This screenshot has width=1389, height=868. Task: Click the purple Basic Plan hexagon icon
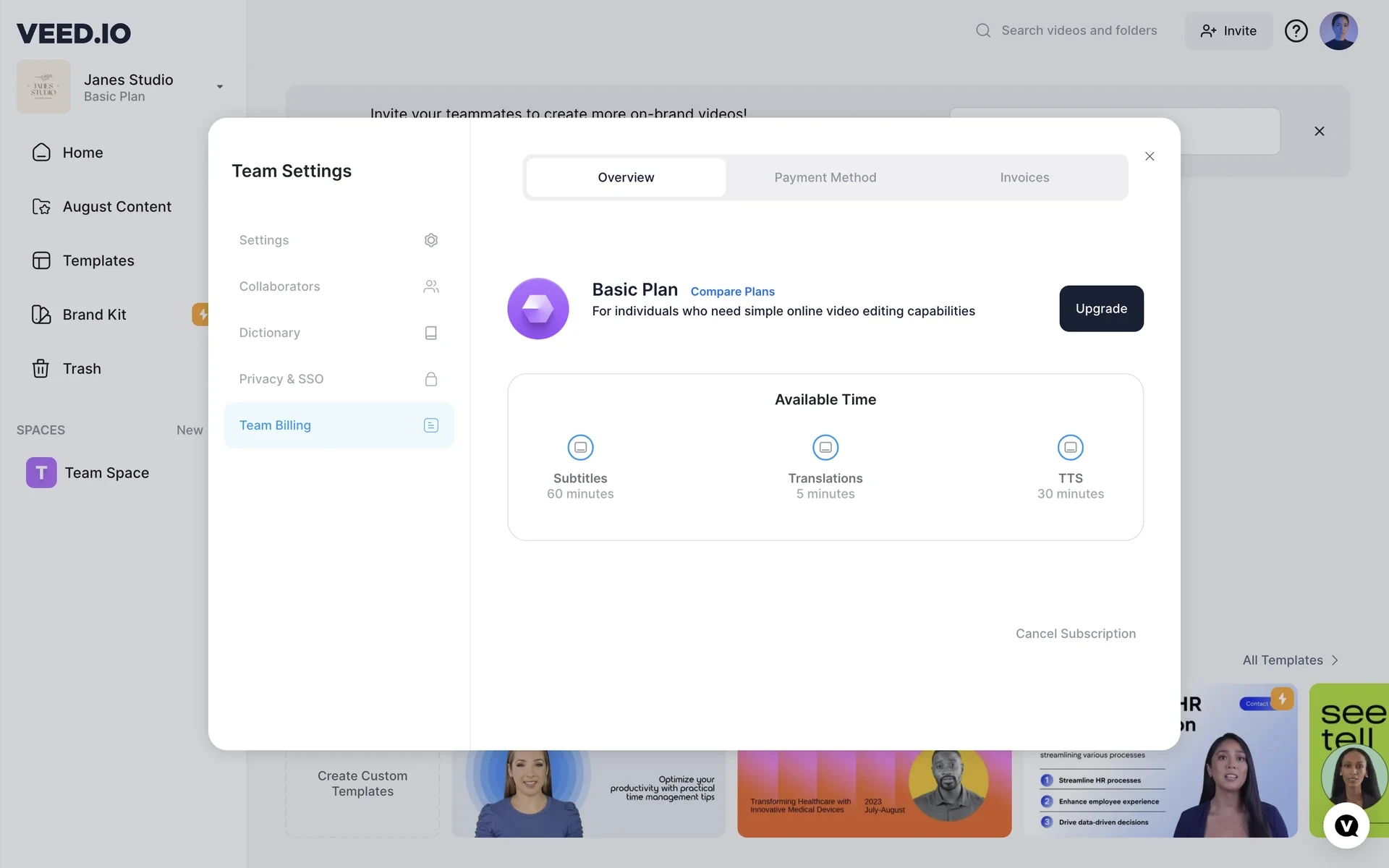[x=538, y=309]
